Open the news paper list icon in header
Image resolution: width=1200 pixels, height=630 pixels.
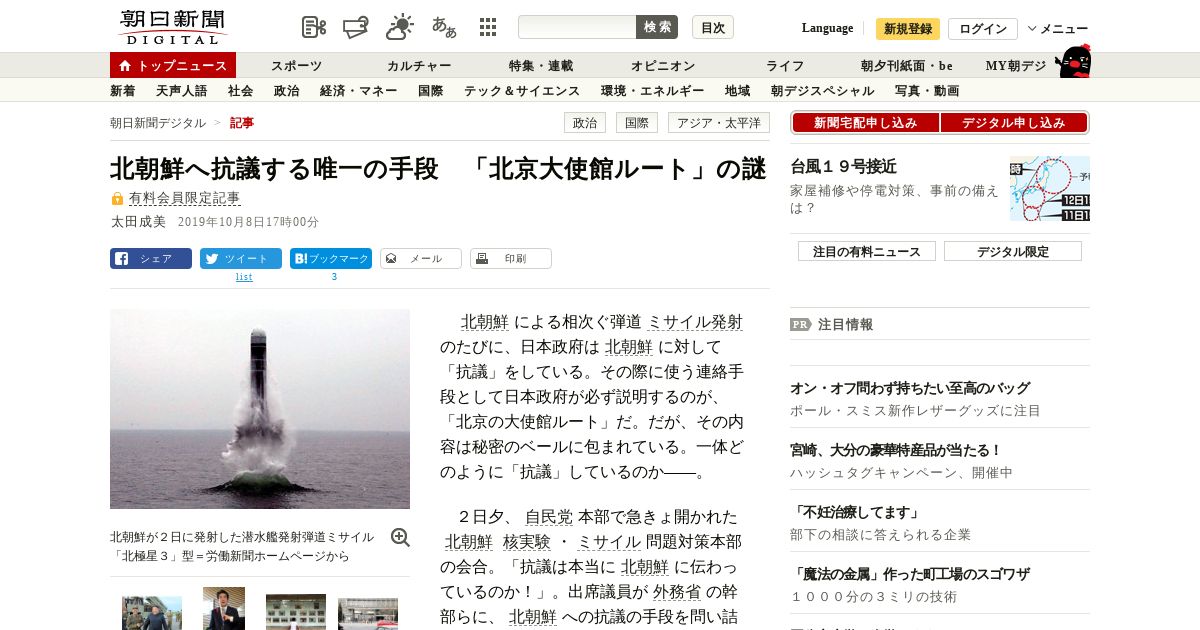314,27
